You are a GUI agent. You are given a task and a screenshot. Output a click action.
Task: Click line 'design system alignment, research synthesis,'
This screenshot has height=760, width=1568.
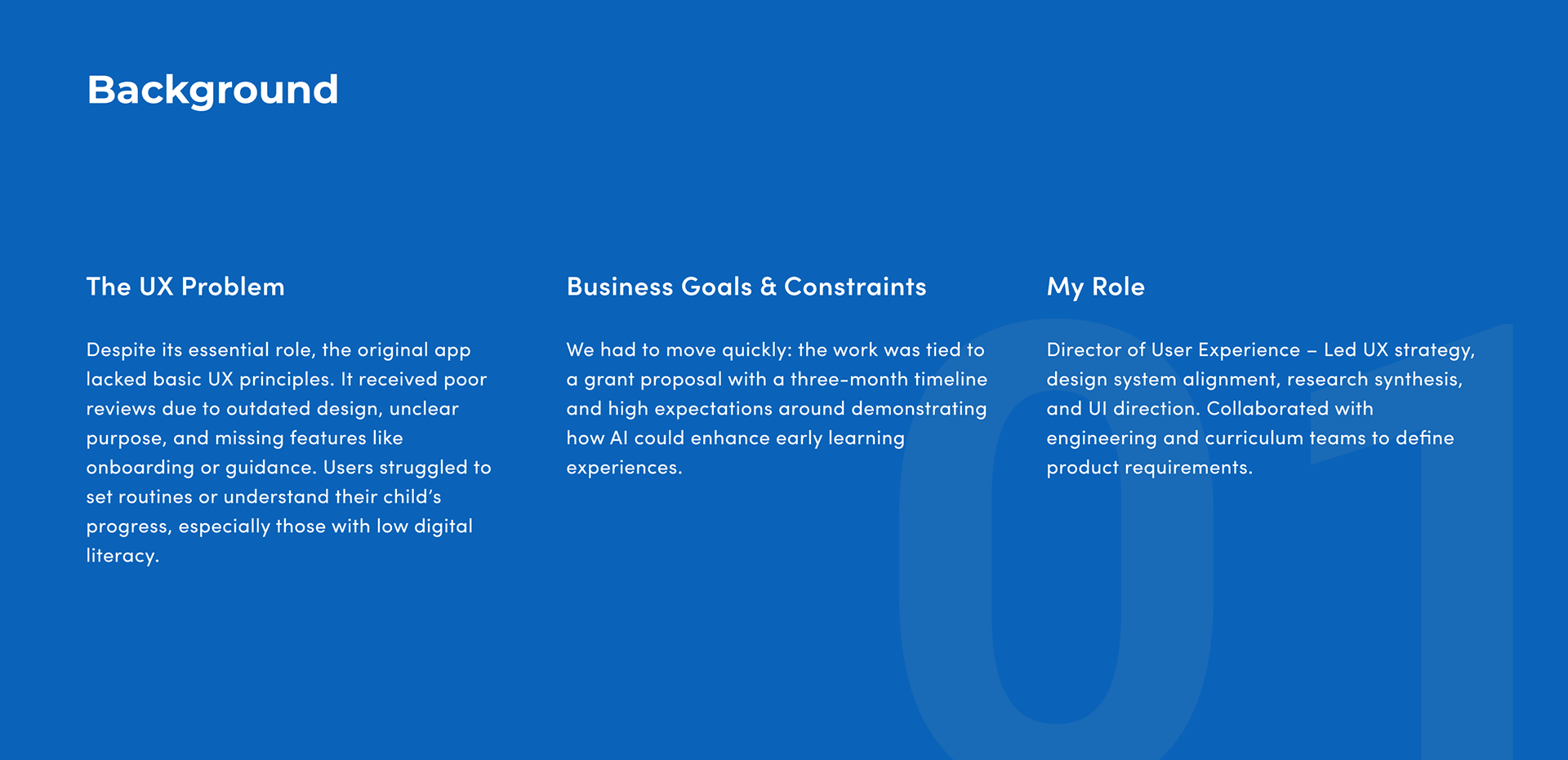[1254, 380]
